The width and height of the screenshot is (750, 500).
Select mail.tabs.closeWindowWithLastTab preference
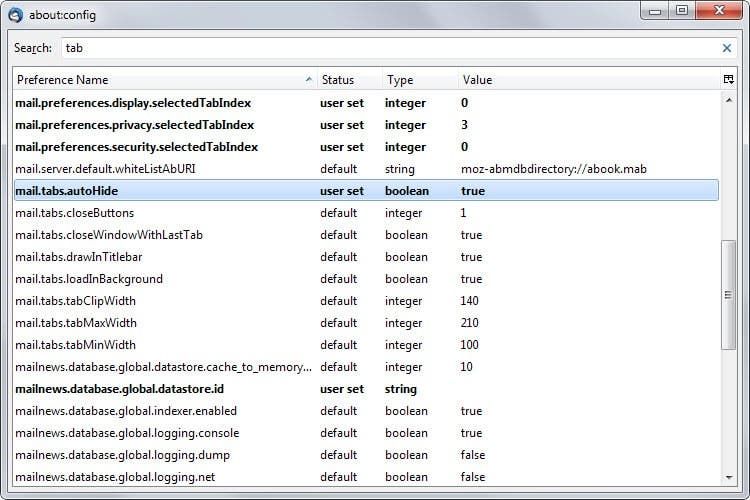click(366, 235)
